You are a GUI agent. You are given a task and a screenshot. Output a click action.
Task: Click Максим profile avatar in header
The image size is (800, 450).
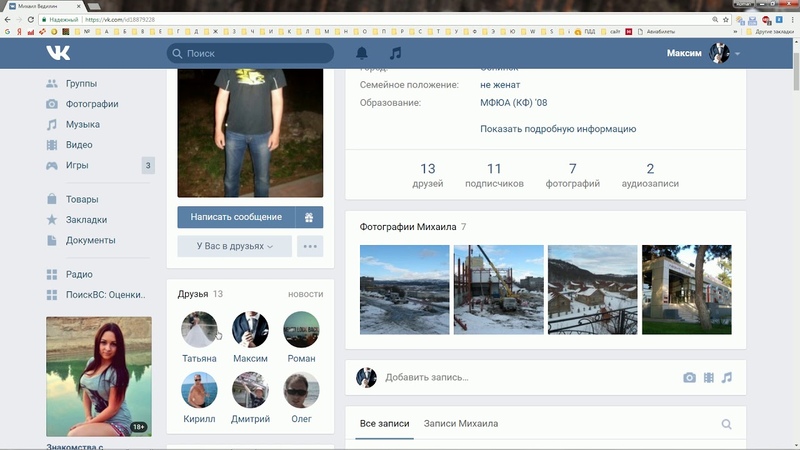[719, 54]
